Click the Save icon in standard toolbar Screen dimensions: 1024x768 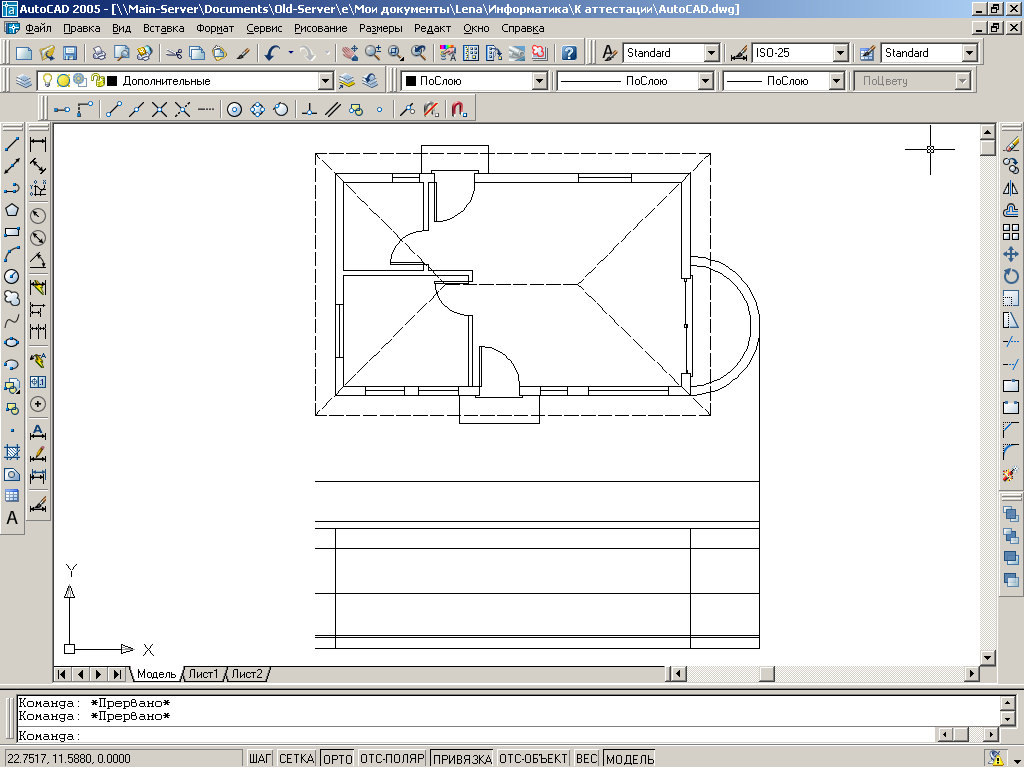click(70, 53)
